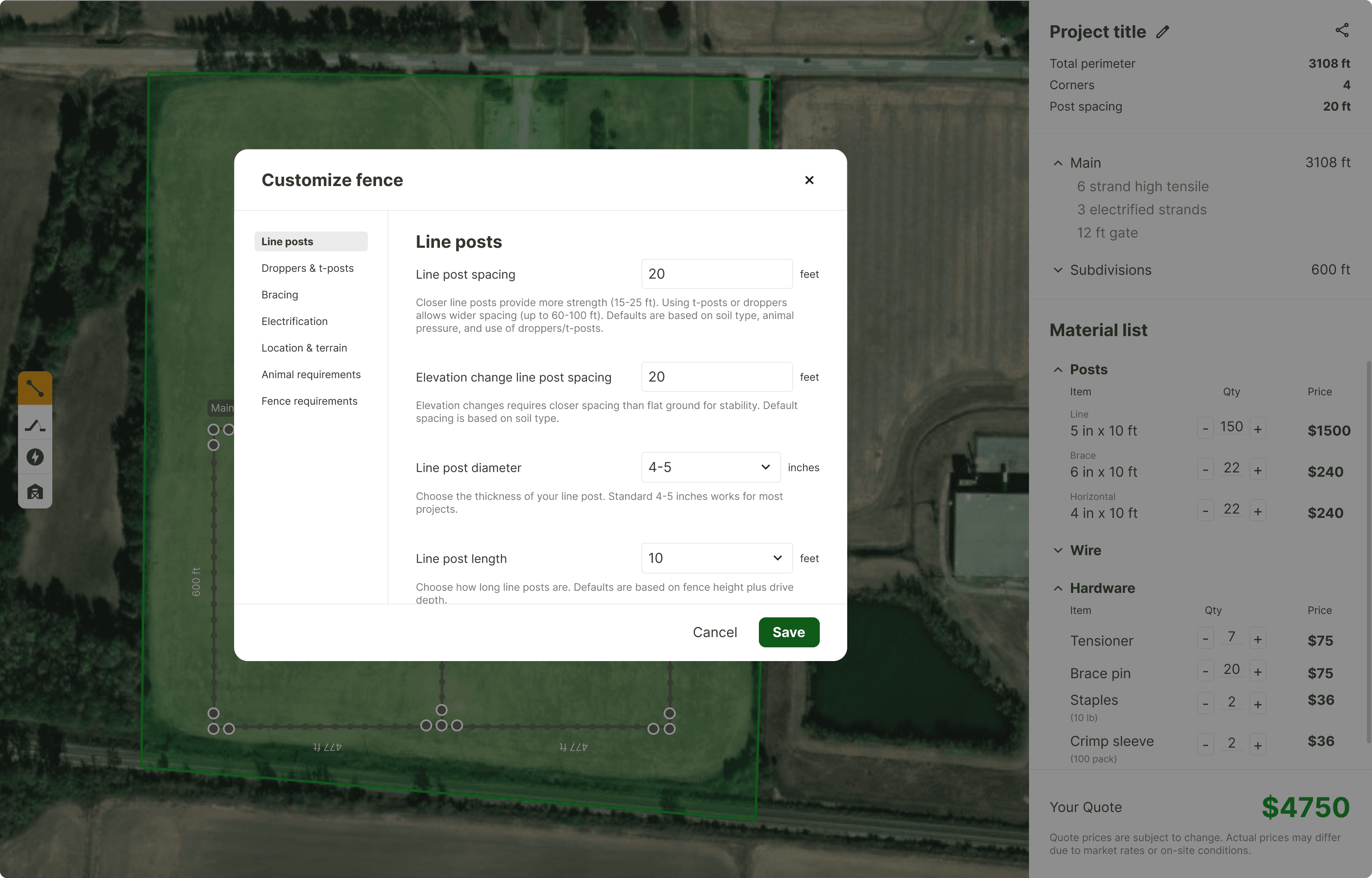1372x878 pixels.
Task: Select the fence line drawing tool
Action: [35, 388]
